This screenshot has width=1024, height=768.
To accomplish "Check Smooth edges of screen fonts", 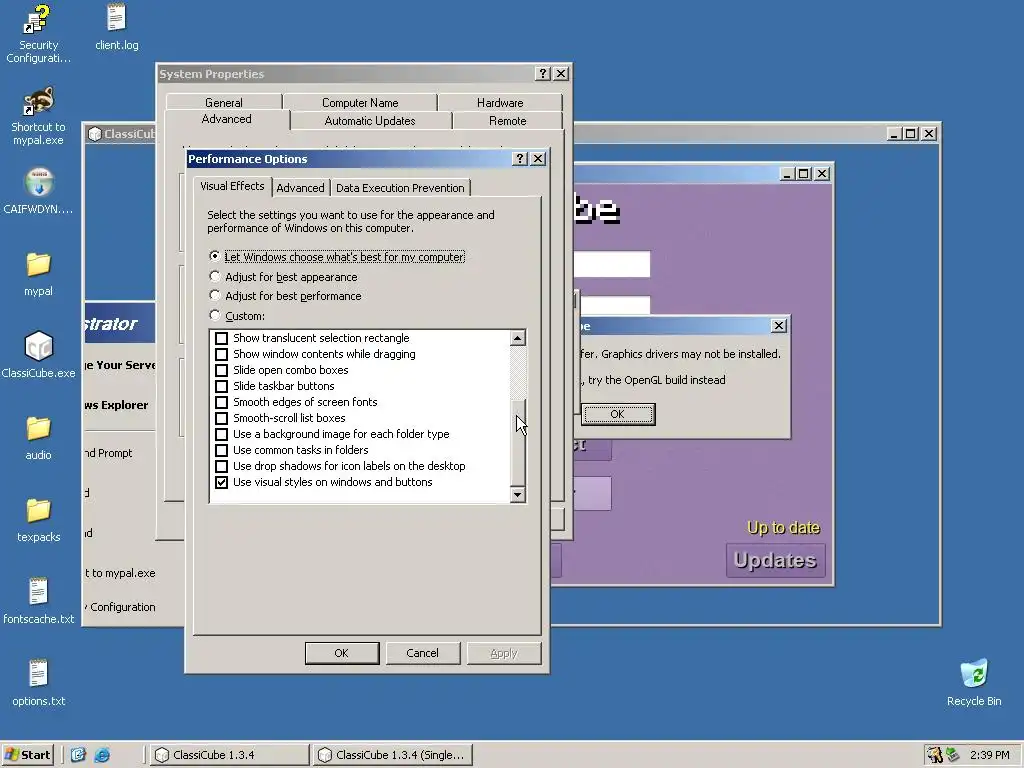I will 221,402.
